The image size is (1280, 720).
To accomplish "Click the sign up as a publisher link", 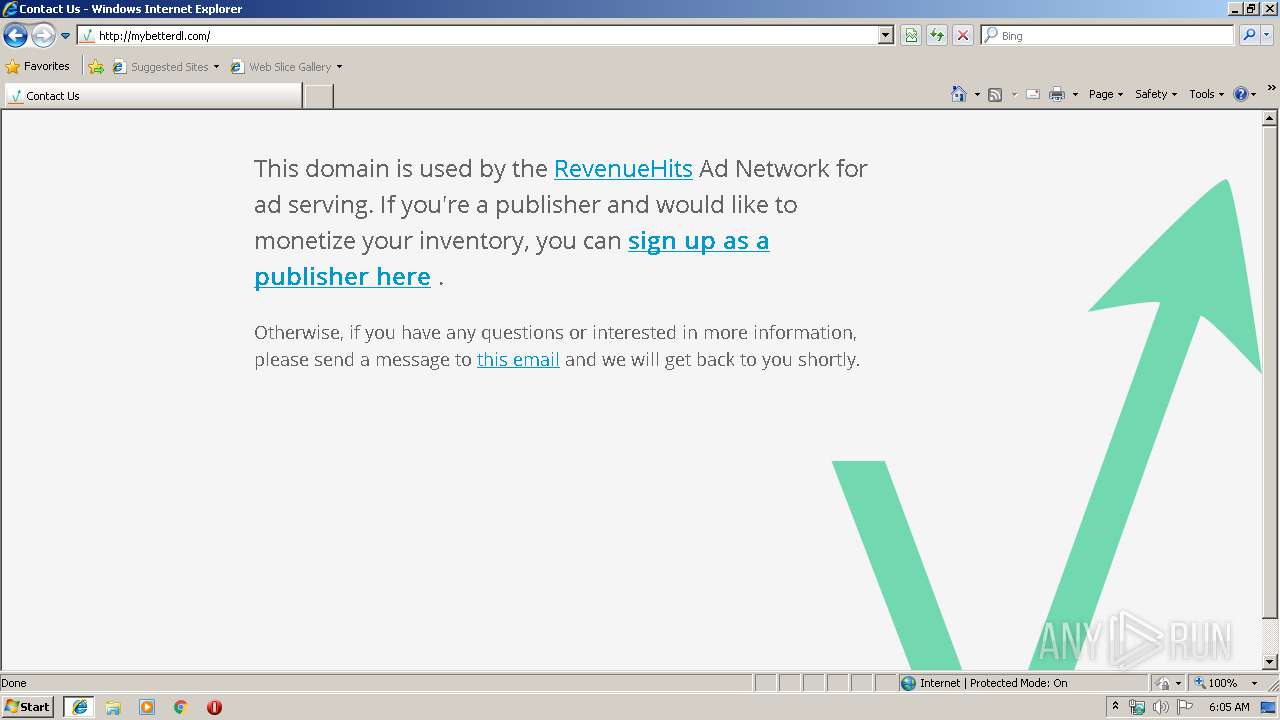I will pos(511,259).
